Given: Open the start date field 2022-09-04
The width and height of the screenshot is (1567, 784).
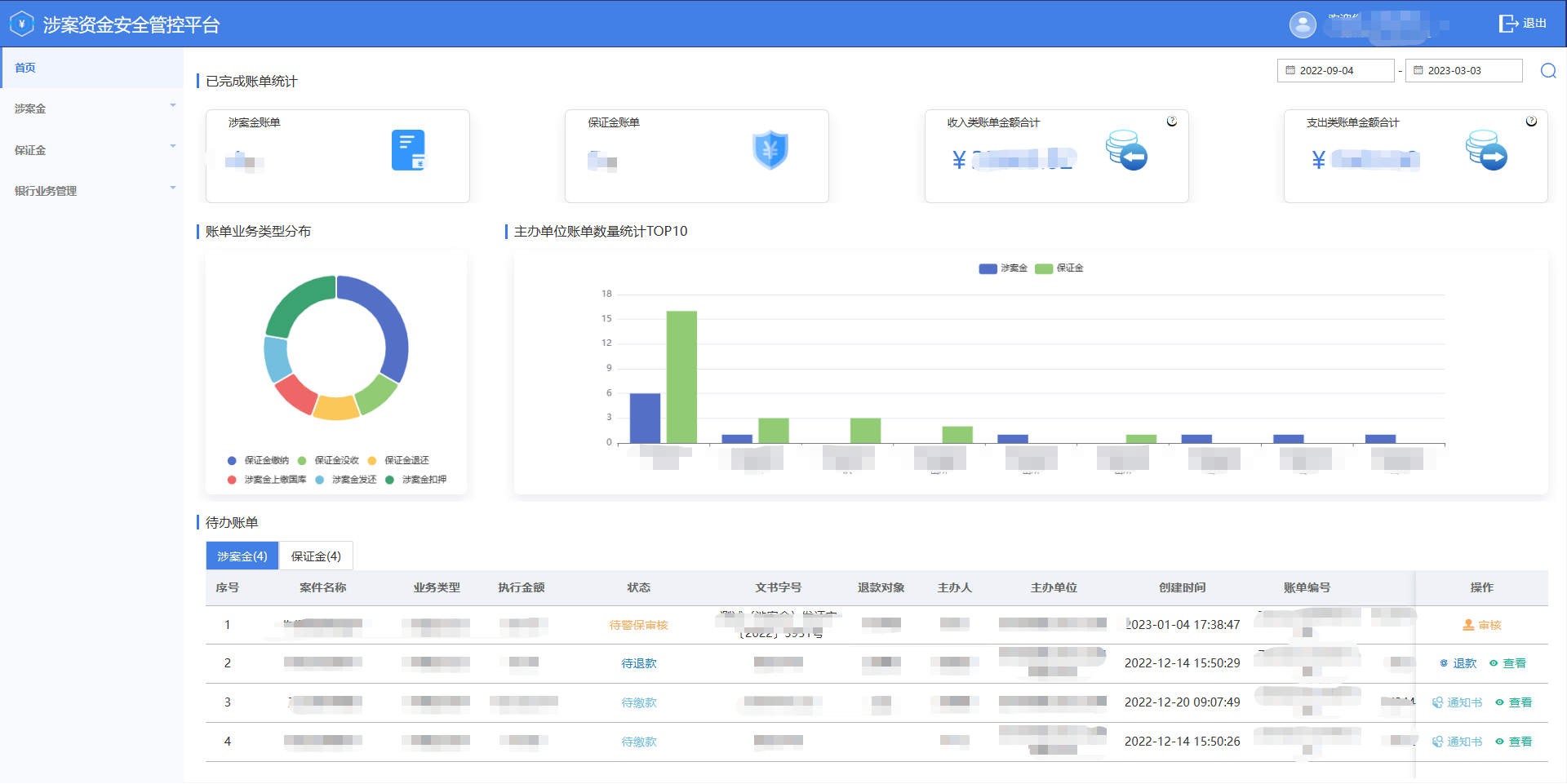Looking at the screenshot, I should point(1335,71).
